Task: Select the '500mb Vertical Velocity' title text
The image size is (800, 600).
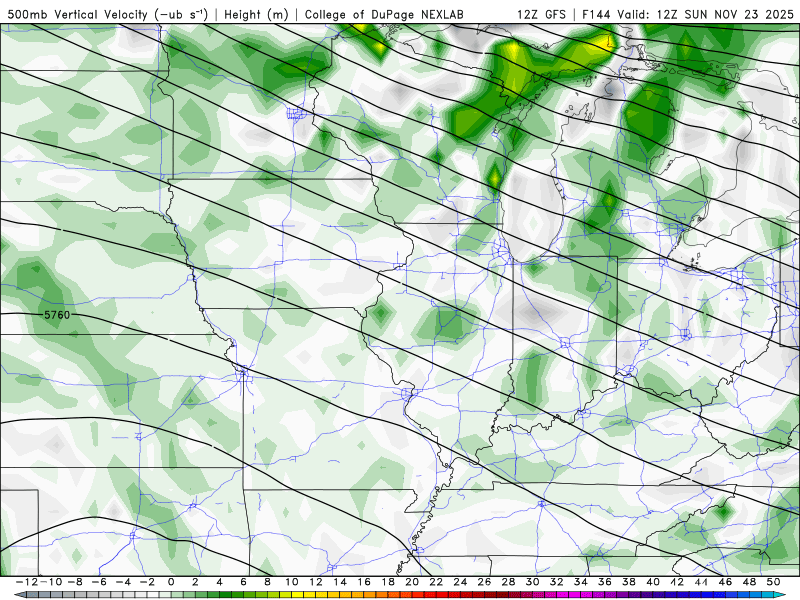Action: point(77,14)
